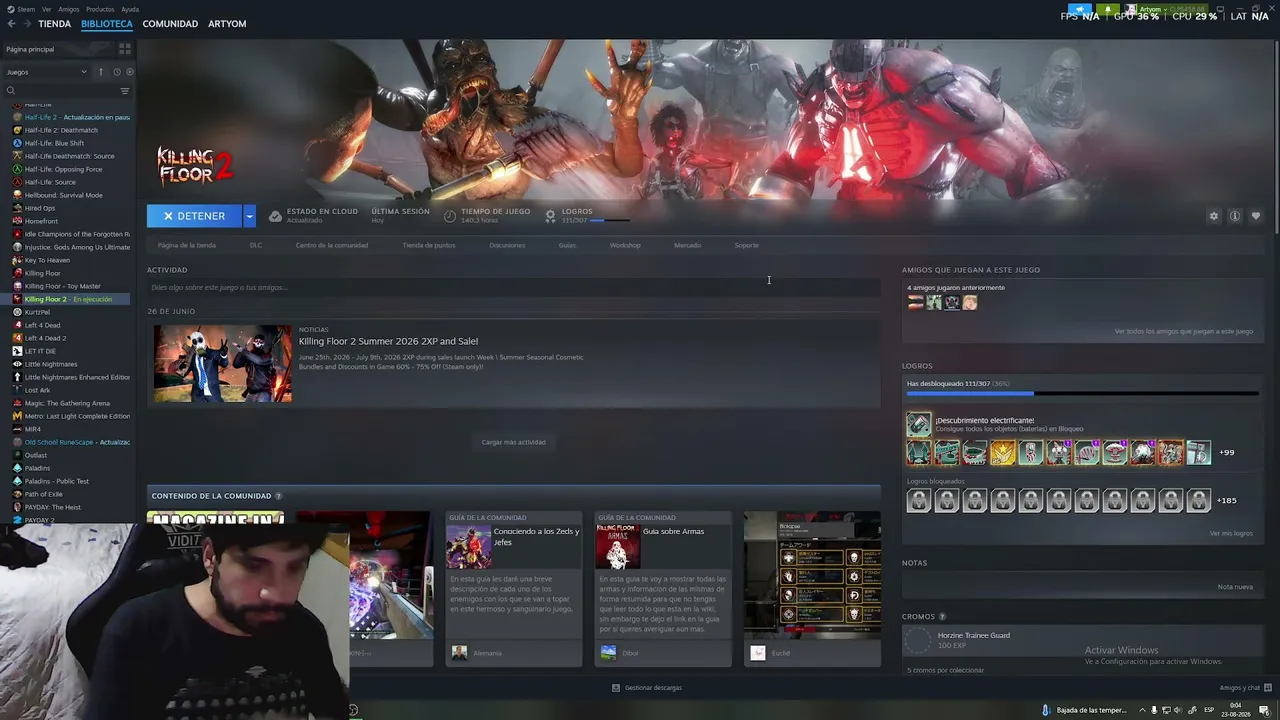Open the Página de la tienda link
The image size is (1280, 720).
click(187, 245)
